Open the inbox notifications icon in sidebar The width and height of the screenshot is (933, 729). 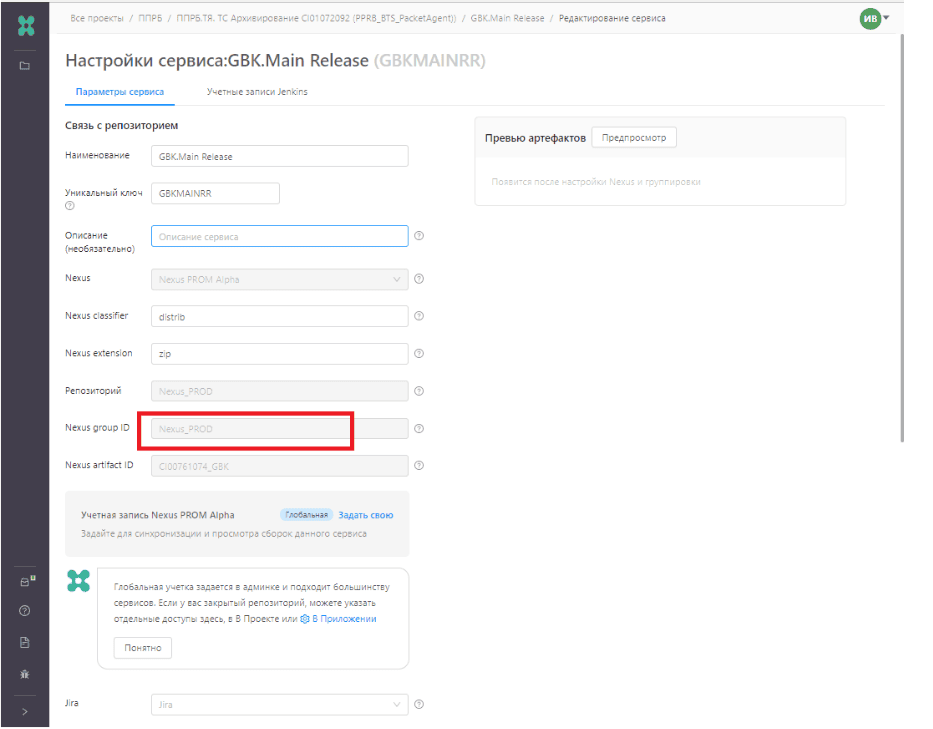(25, 581)
